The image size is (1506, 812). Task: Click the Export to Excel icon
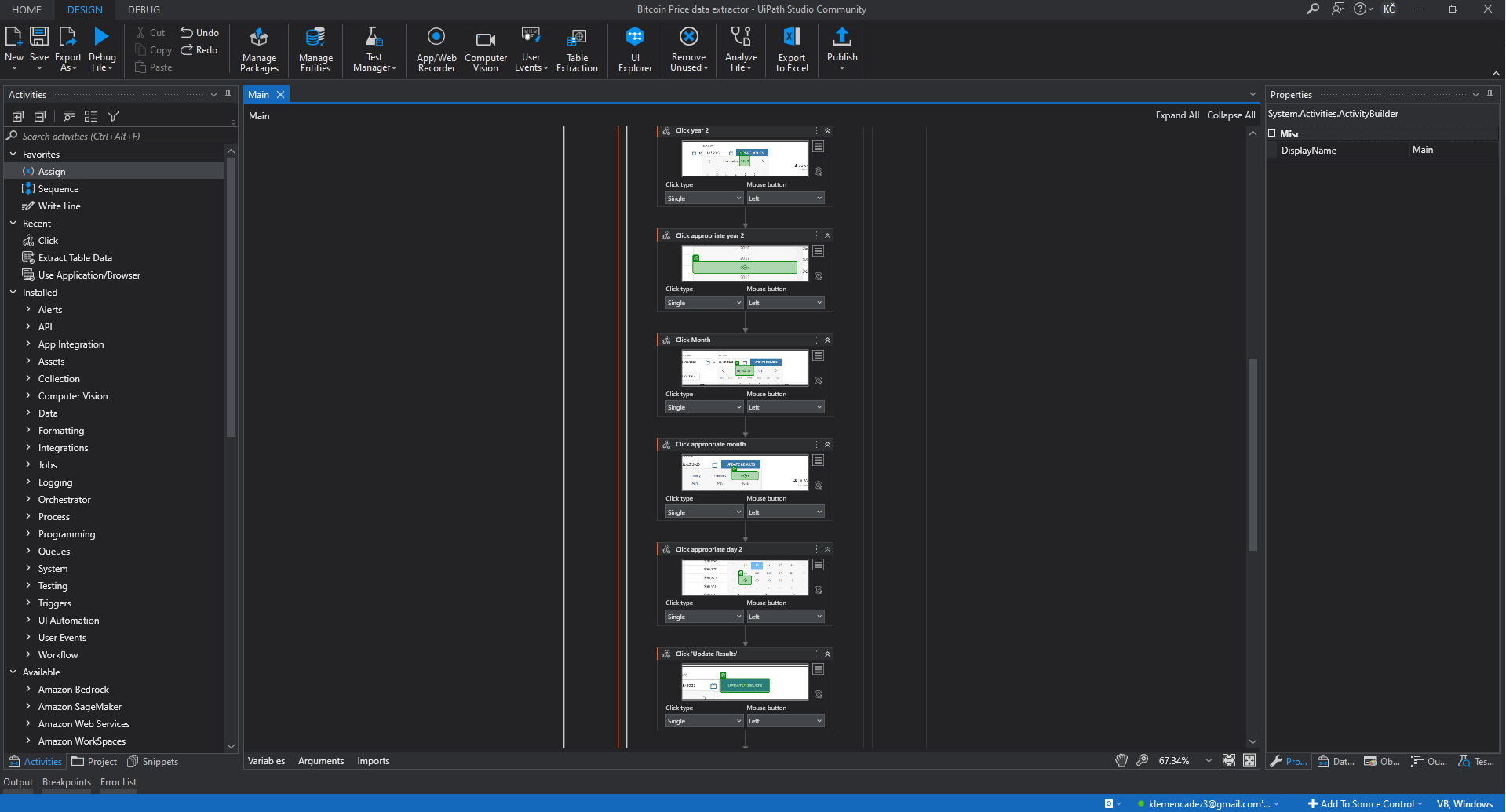791,49
